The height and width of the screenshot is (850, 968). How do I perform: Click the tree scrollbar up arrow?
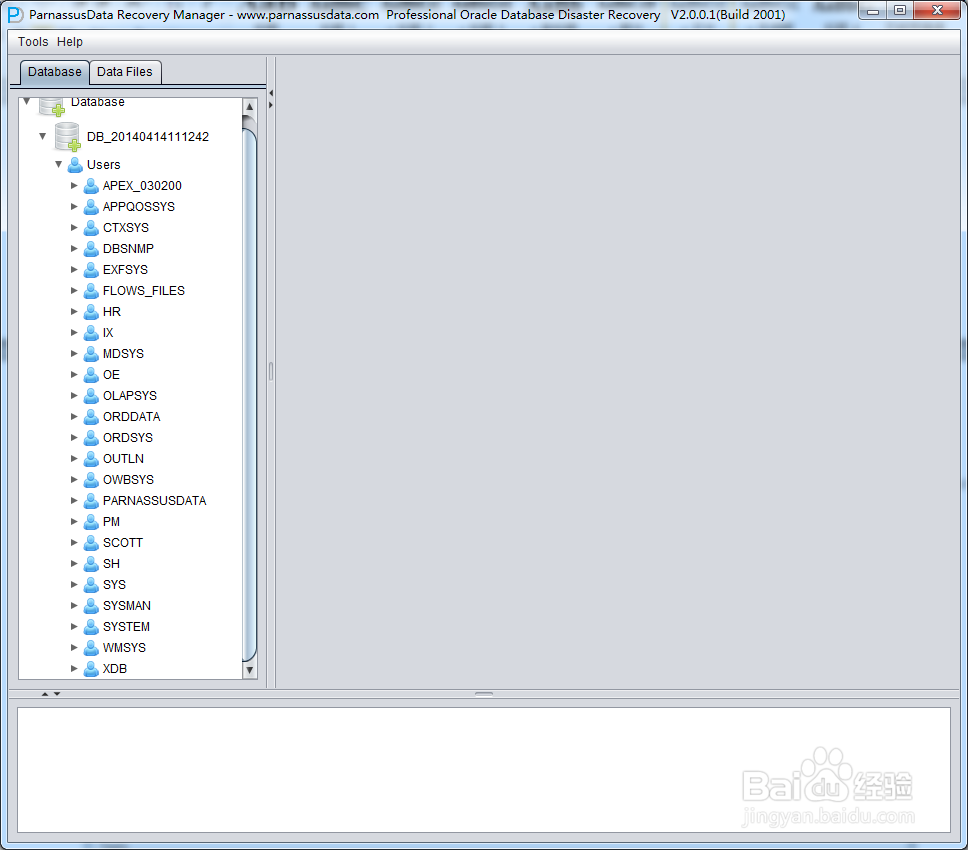tap(249, 107)
